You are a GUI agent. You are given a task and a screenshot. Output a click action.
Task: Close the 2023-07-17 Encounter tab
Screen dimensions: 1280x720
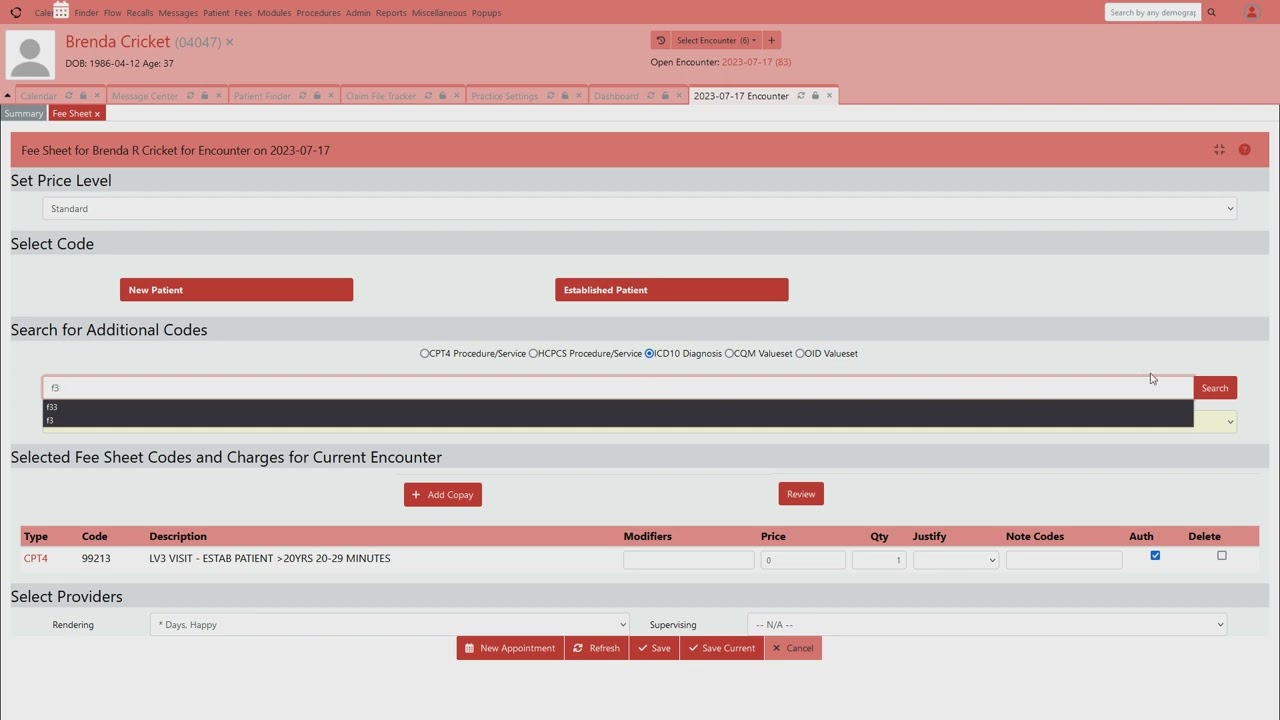pos(829,96)
